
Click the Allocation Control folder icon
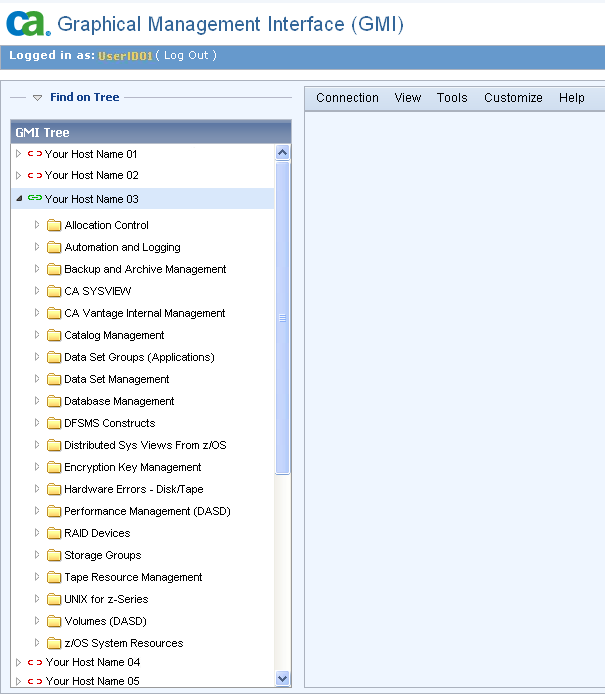coord(54,225)
